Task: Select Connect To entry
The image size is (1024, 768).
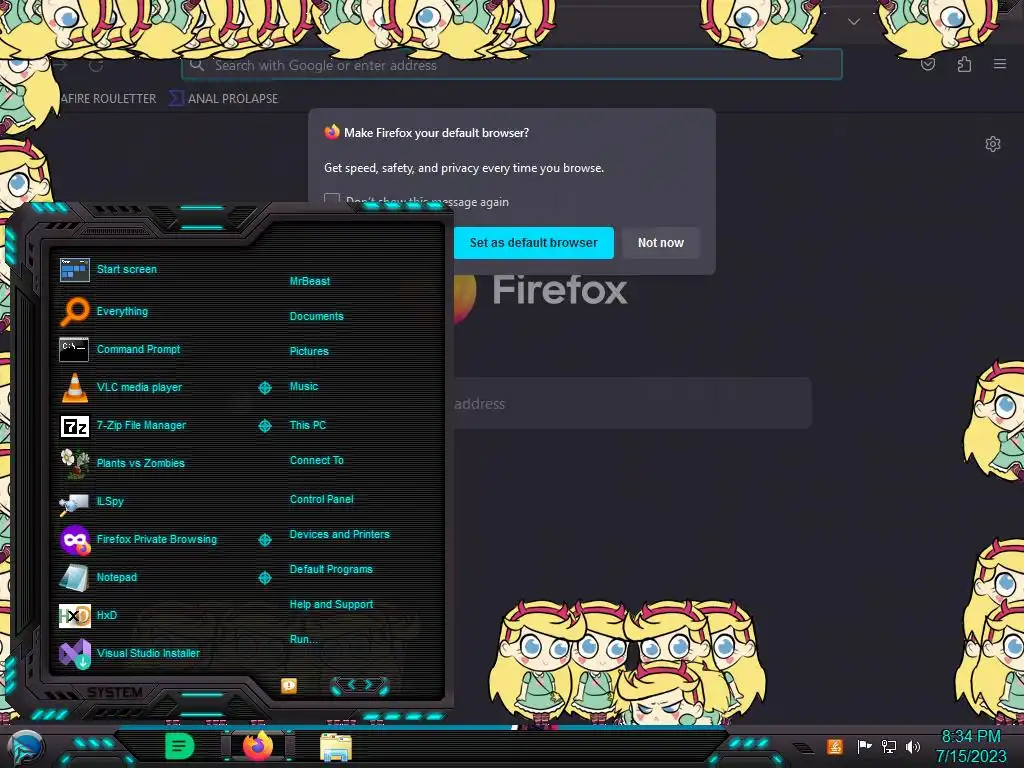Action: tap(317, 460)
